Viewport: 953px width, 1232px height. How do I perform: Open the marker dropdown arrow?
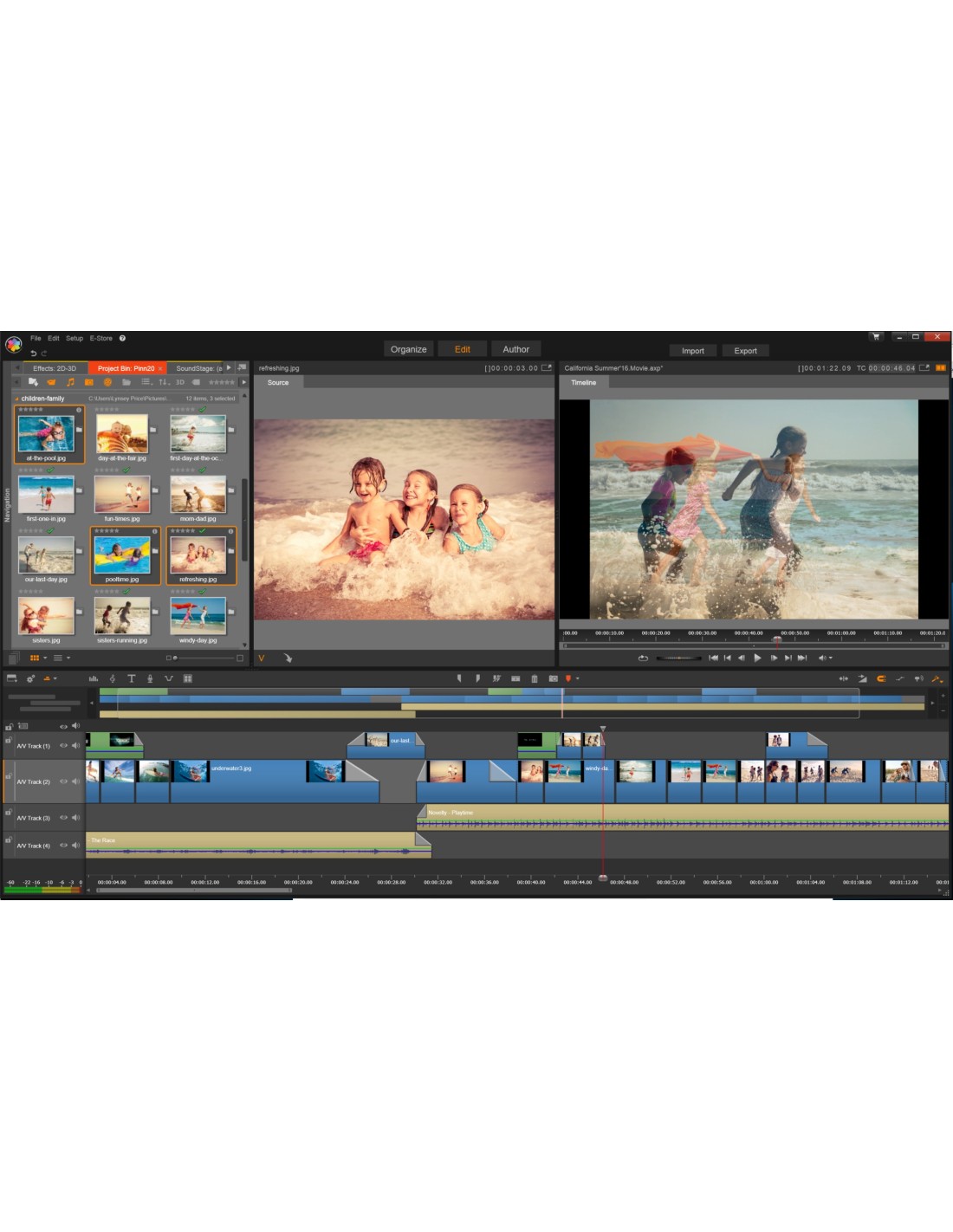577,678
